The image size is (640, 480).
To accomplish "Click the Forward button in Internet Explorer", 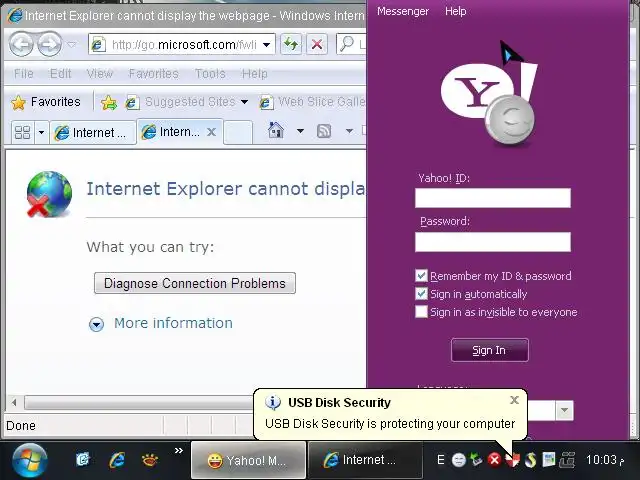I will 49,44.
